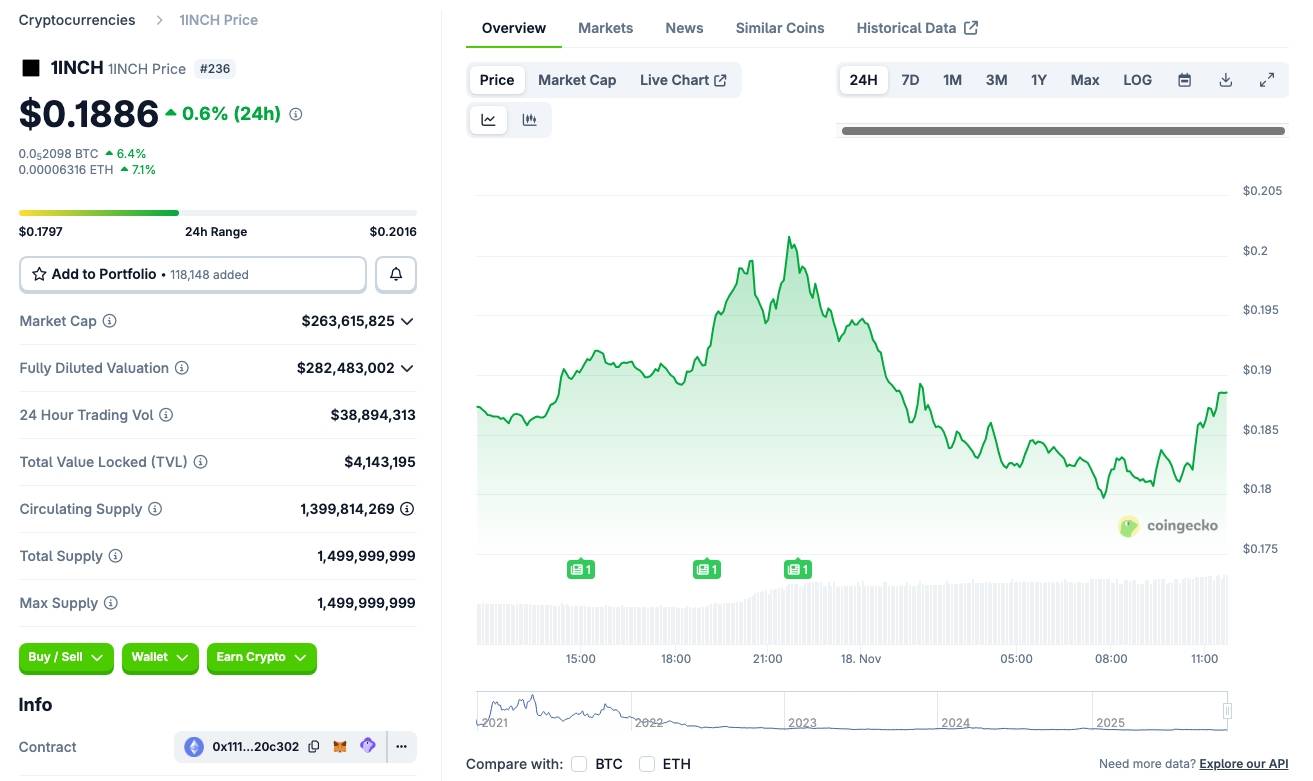
Task: Open the Similar Coins tab
Action: 779,28
